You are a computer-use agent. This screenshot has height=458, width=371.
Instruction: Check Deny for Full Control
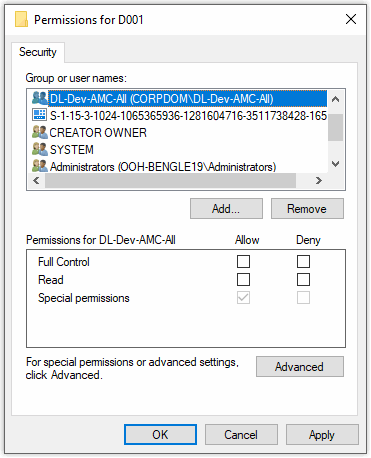[303, 262]
